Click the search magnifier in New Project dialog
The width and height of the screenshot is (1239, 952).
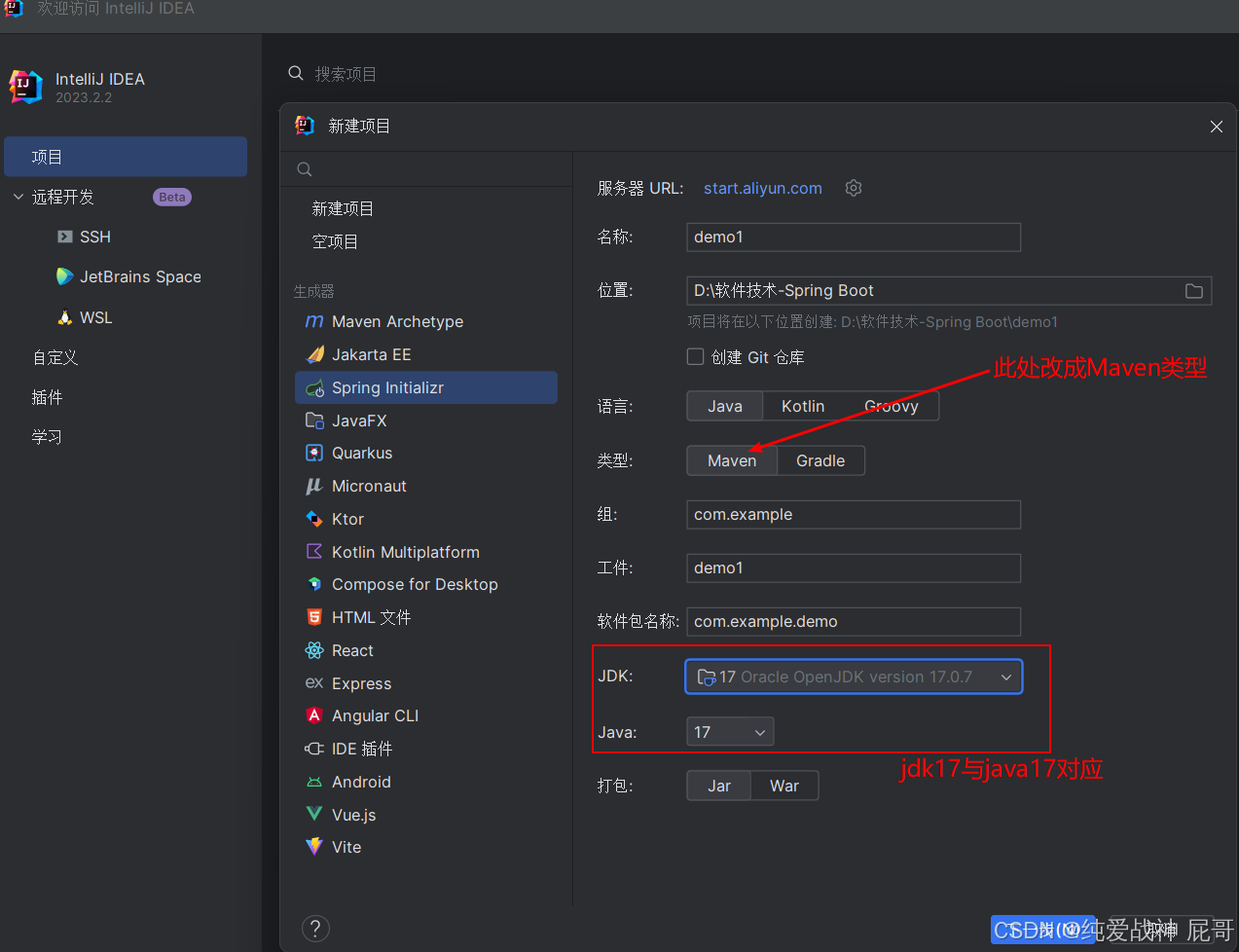click(305, 169)
